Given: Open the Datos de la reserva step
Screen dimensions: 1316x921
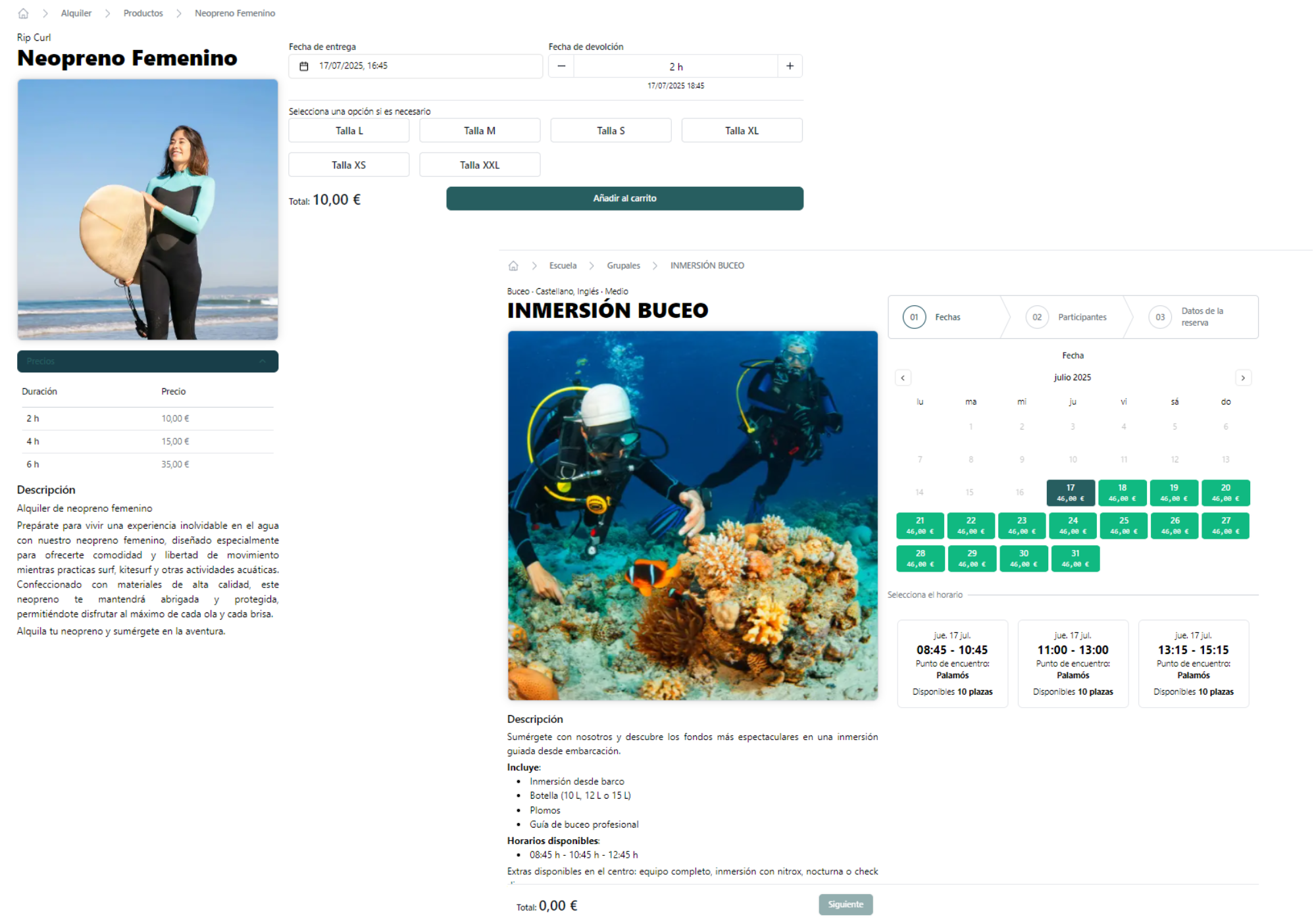Looking at the screenshot, I should pos(1190,317).
